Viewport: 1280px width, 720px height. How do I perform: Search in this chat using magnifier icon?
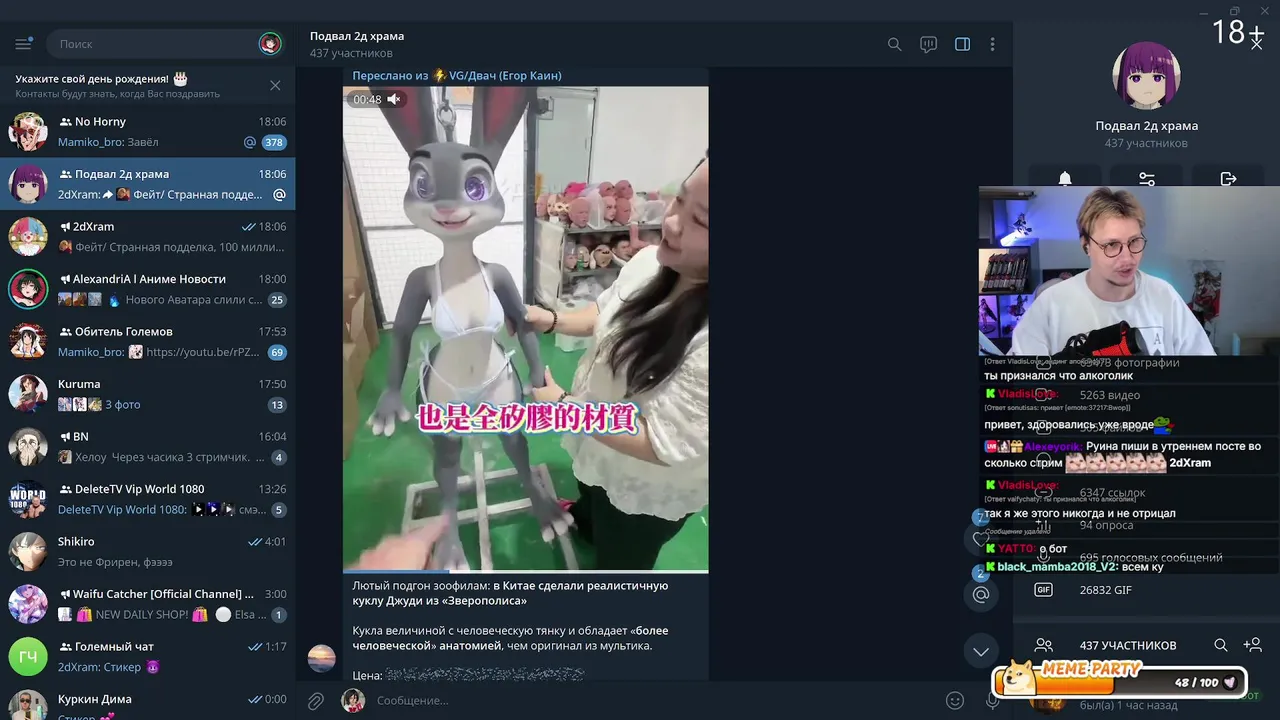(895, 44)
